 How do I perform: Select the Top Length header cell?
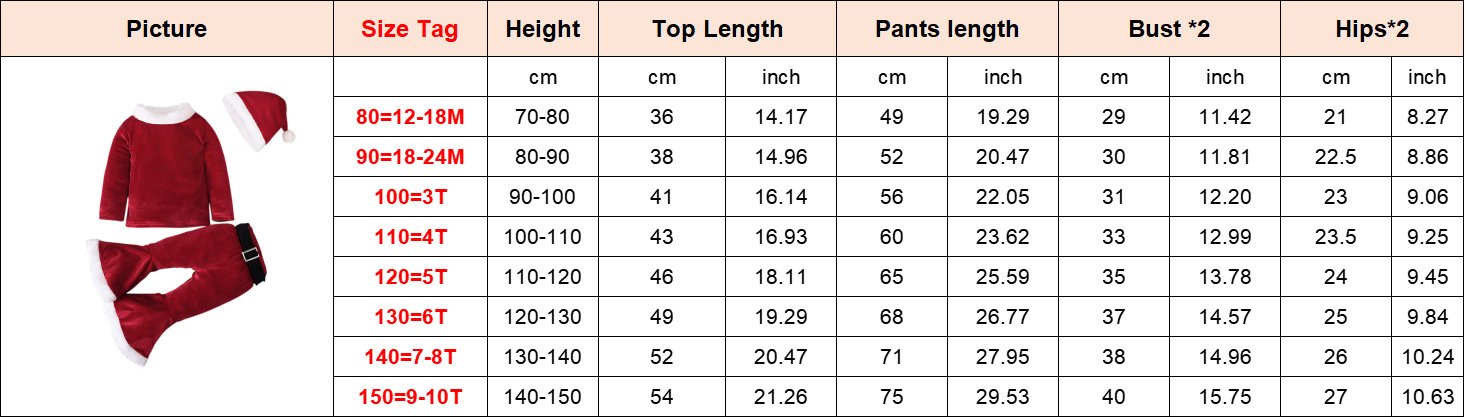click(717, 29)
